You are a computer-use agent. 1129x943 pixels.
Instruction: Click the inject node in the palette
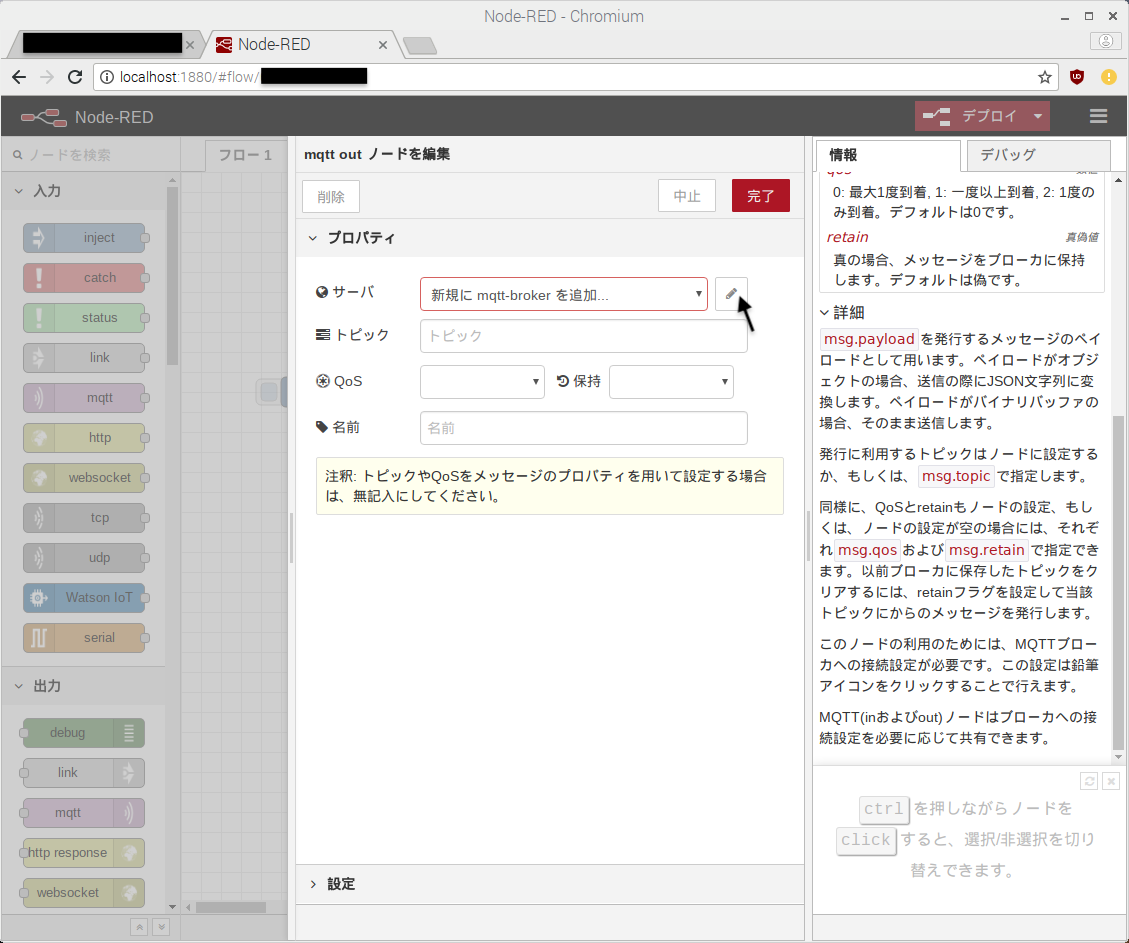click(84, 238)
